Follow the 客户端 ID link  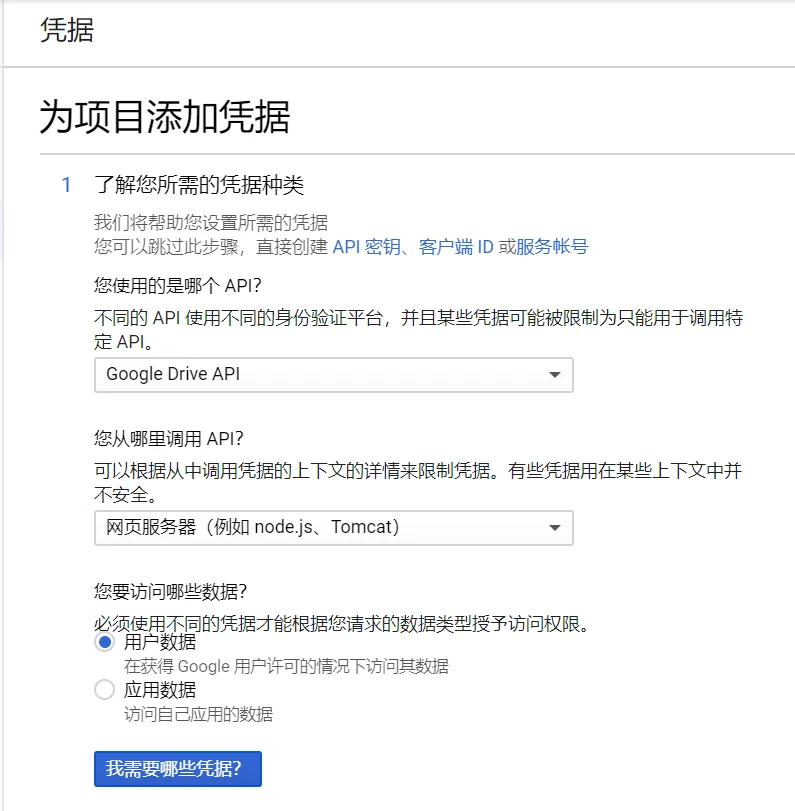pos(456,247)
